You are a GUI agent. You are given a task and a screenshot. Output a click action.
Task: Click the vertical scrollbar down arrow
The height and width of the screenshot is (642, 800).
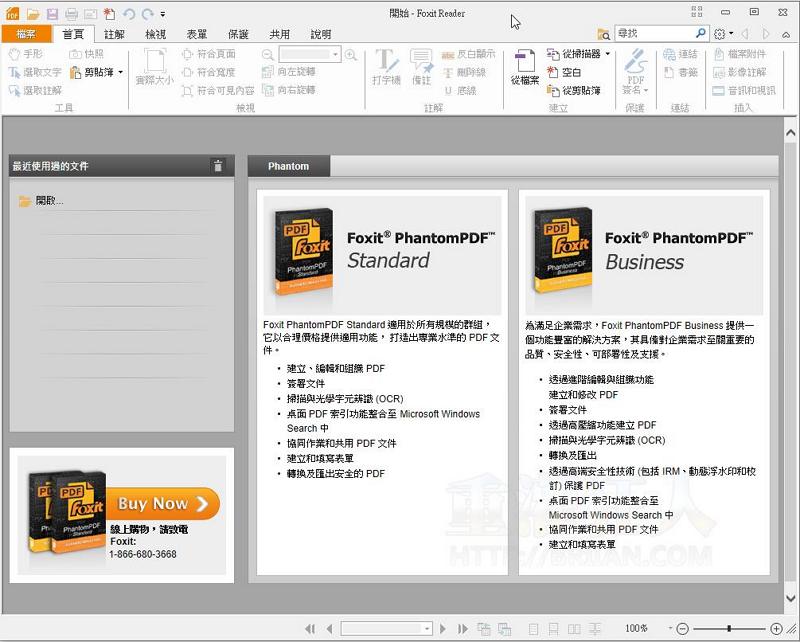tap(790, 598)
